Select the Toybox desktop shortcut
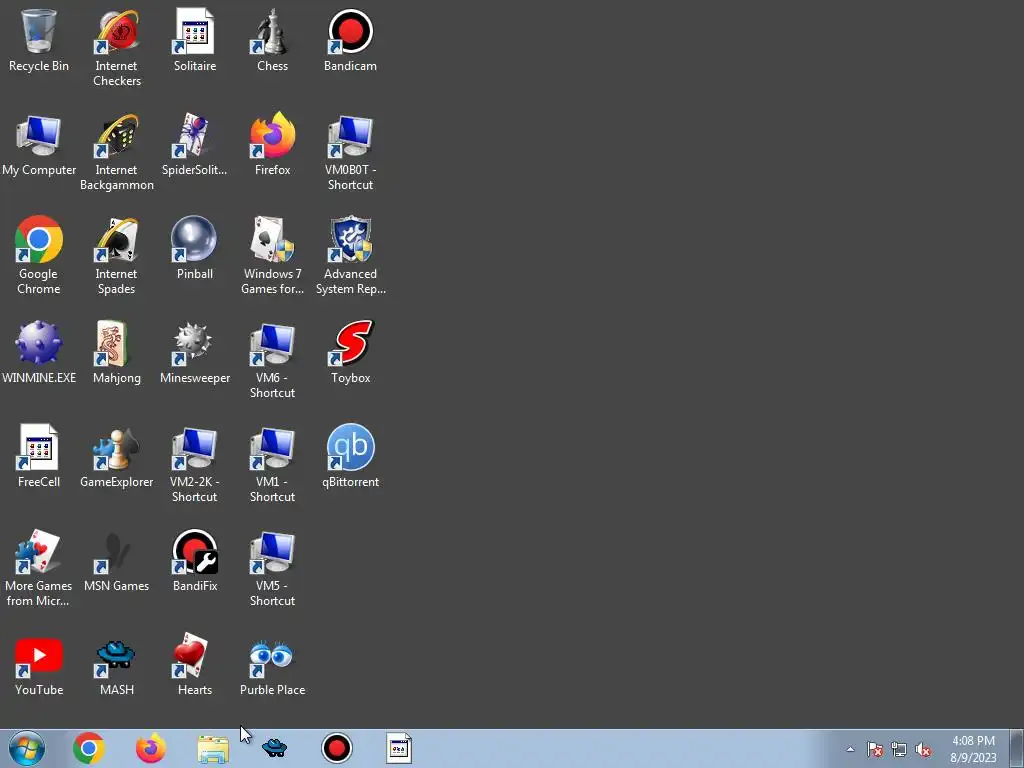The image size is (1024, 768). tap(350, 353)
